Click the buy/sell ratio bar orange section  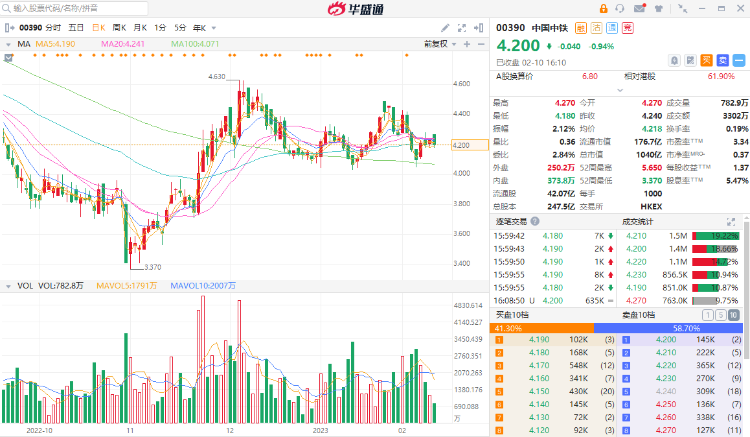(541, 327)
